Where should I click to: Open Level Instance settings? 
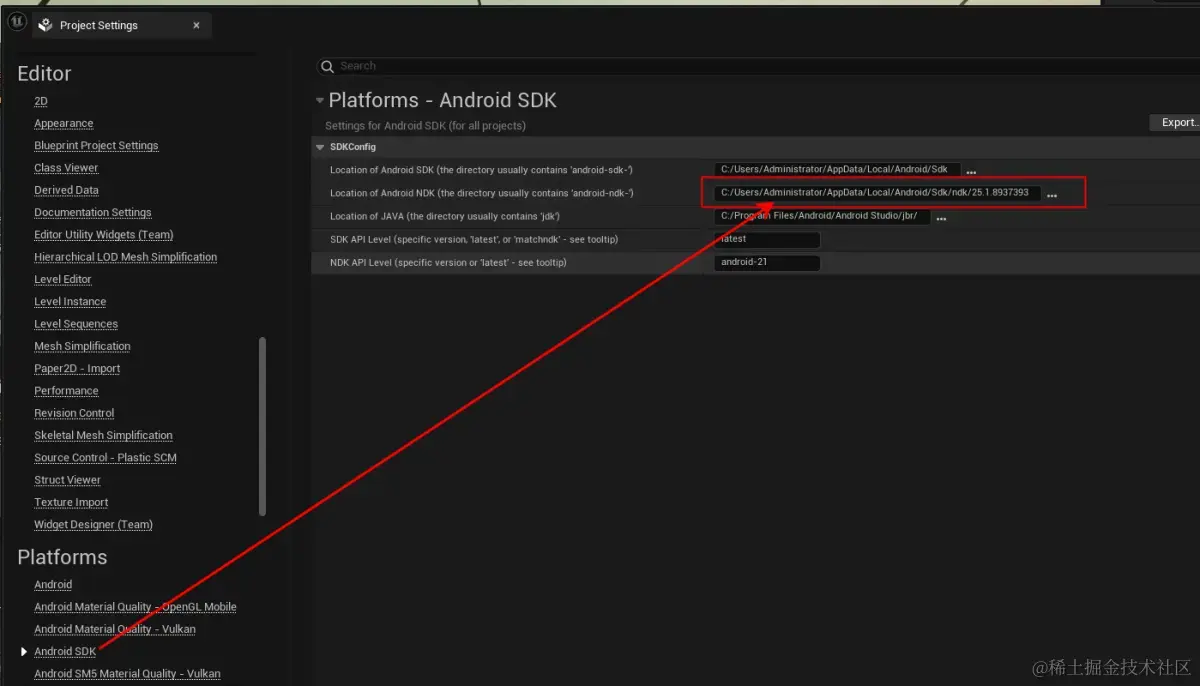coord(70,302)
